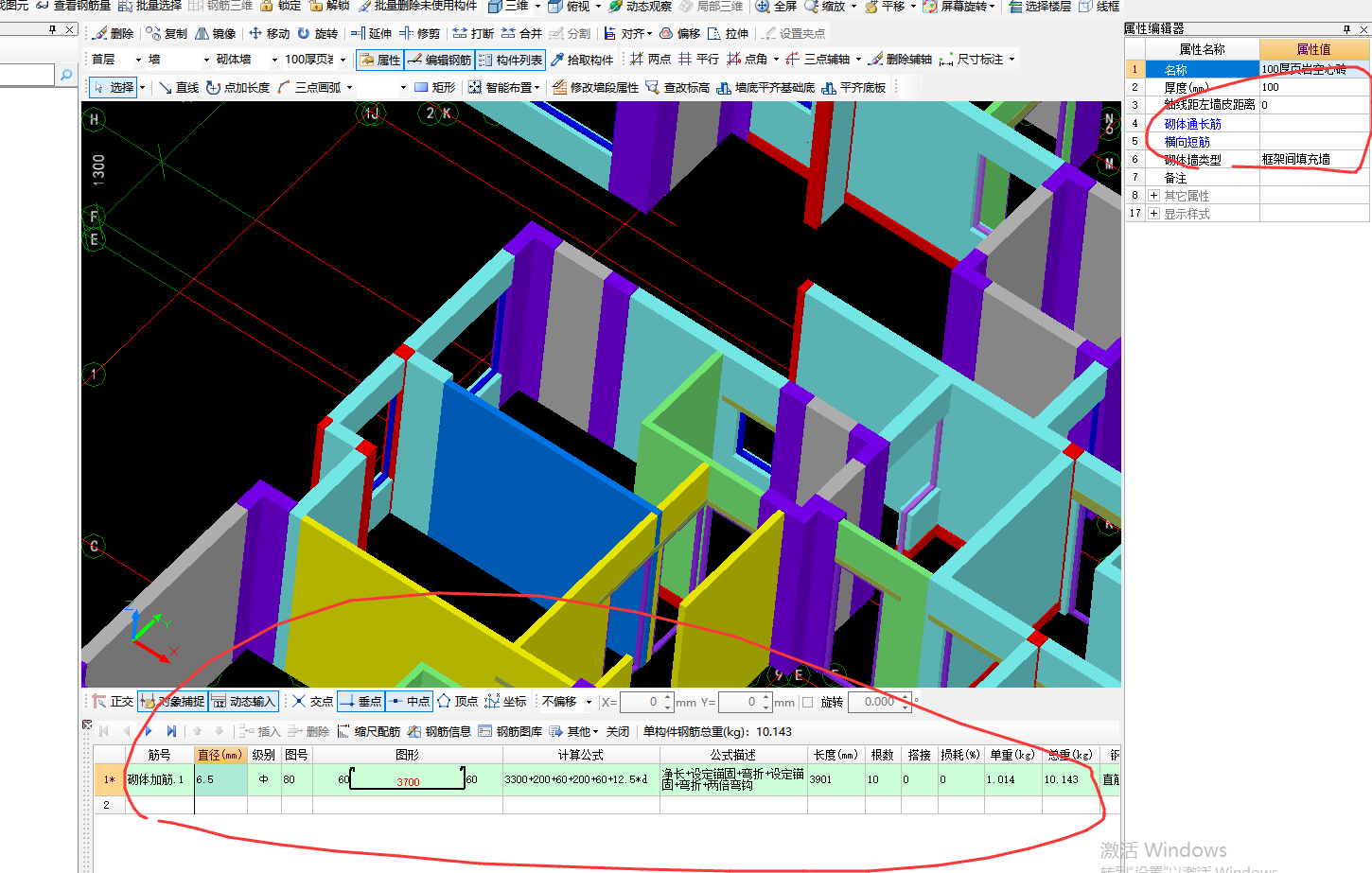1372x873 pixels.
Task: Click 删除辅轴 (Delete auxiliary axis)
Action: pyautogui.click(x=900, y=59)
